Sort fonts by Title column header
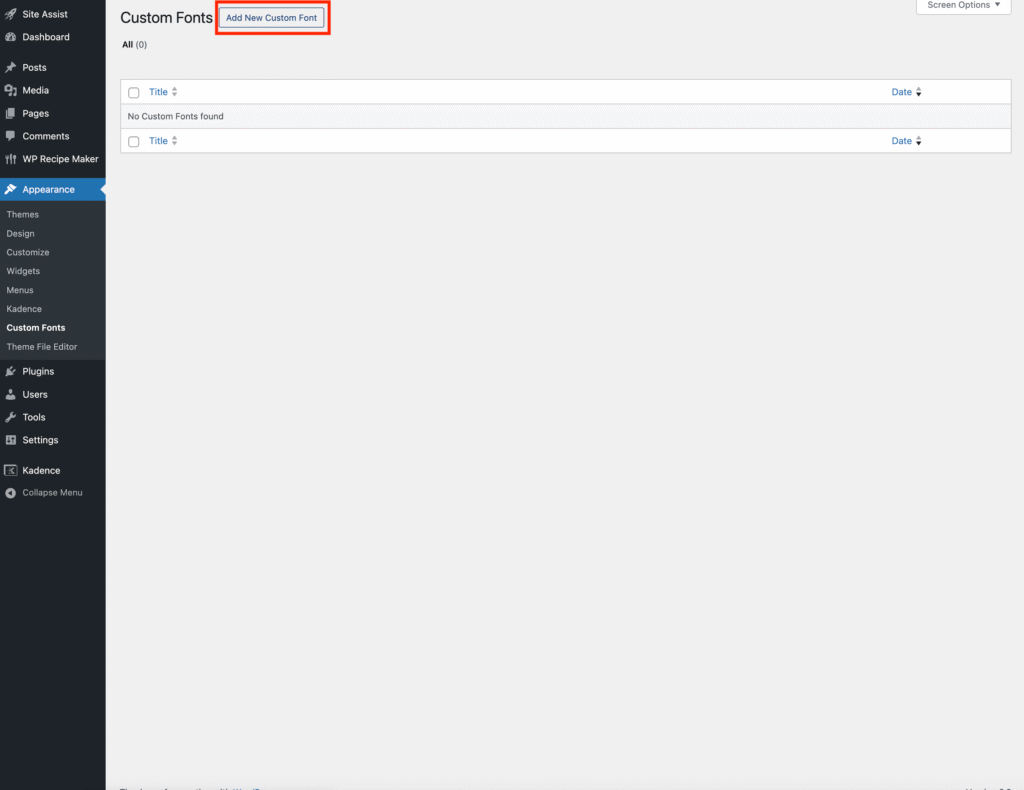The height and width of the screenshot is (790, 1024). pos(159,92)
